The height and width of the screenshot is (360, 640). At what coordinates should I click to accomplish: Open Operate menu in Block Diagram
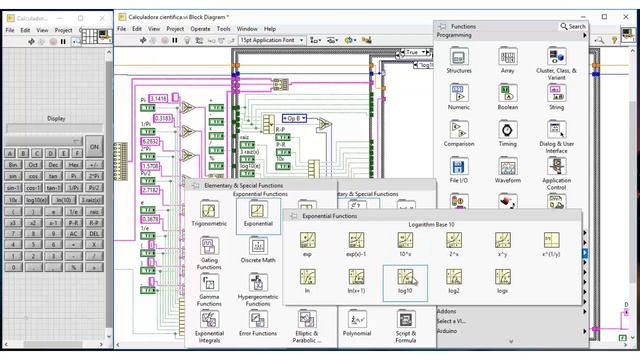200,29
